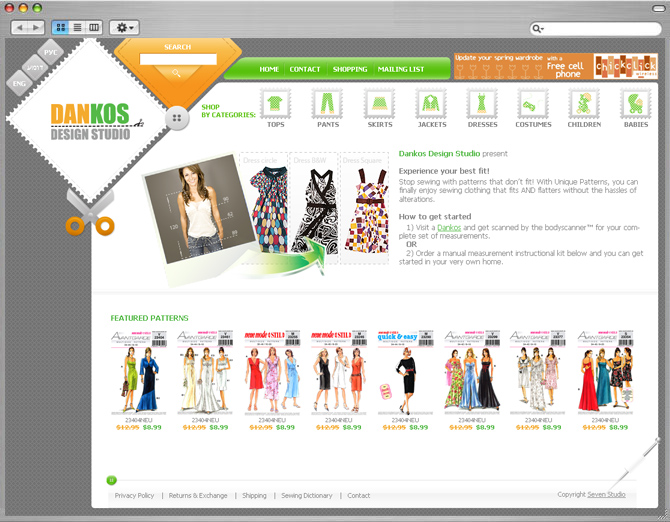Open the Tops category icon
The height and width of the screenshot is (522, 670).
click(x=276, y=103)
